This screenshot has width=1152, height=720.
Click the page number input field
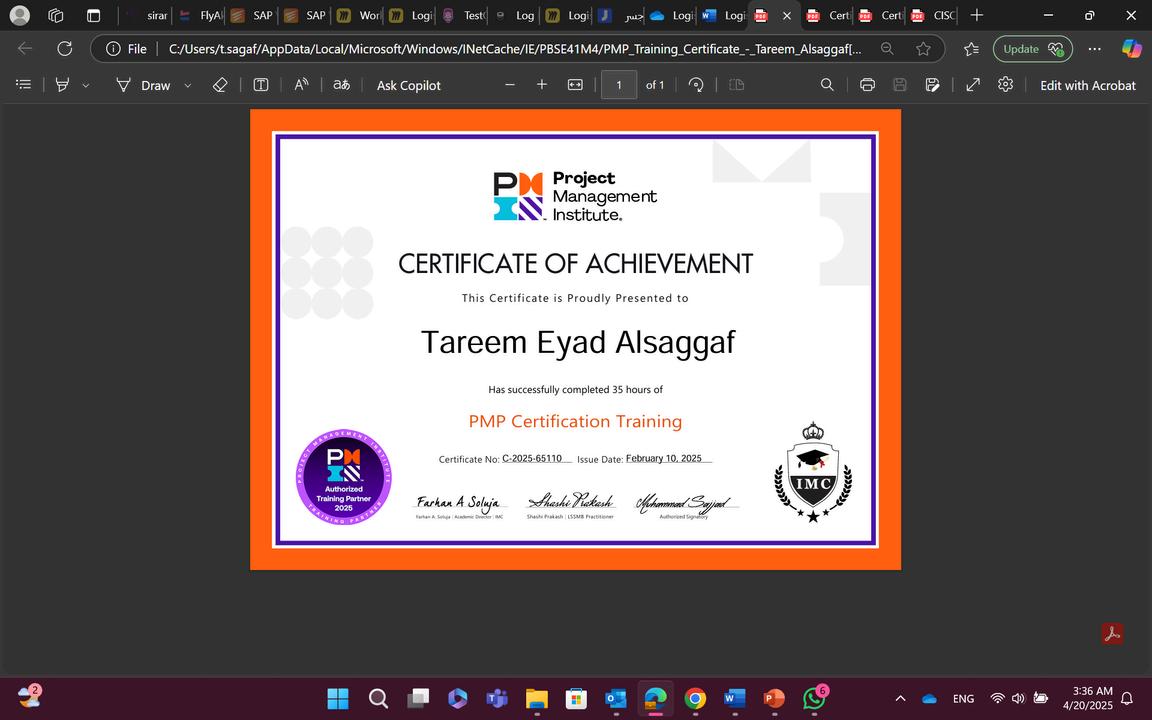(619, 85)
